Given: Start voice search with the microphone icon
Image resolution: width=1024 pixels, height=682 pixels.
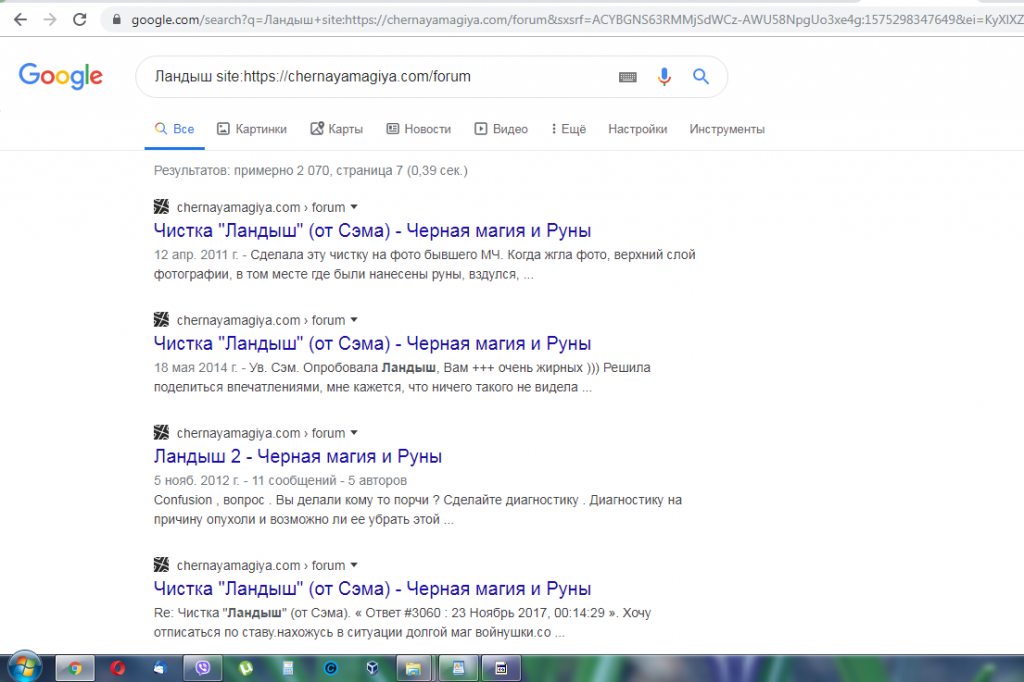Looking at the screenshot, I should (x=664, y=77).
